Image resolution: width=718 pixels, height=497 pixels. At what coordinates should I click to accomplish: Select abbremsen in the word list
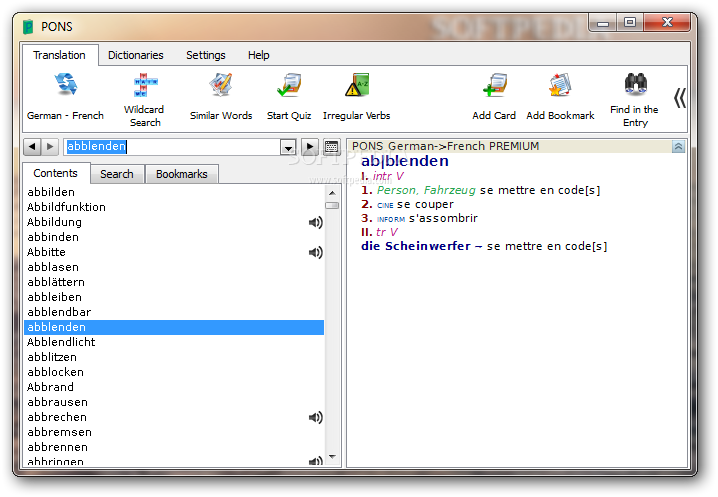tap(174, 432)
